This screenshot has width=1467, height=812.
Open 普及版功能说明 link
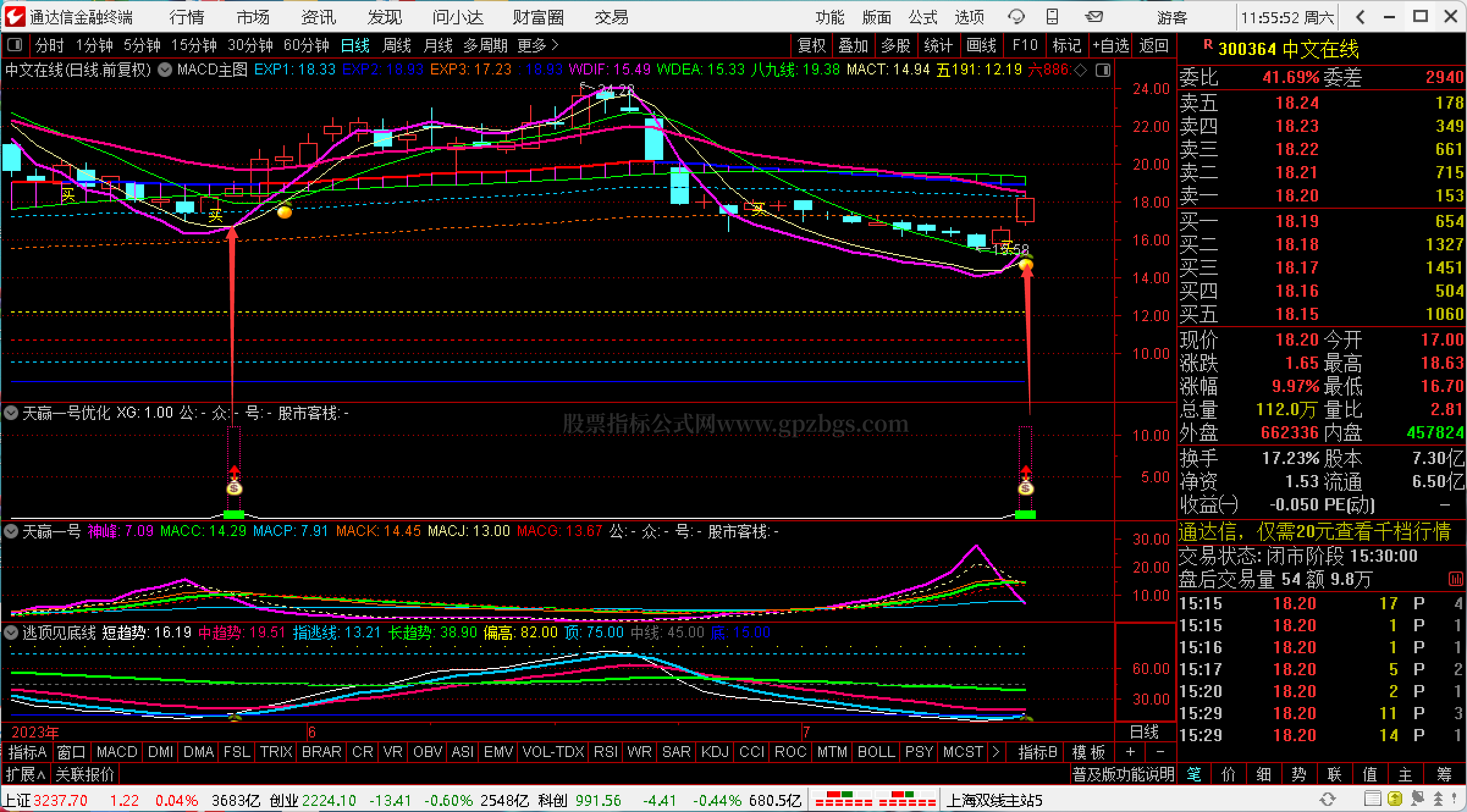click(1123, 774)
